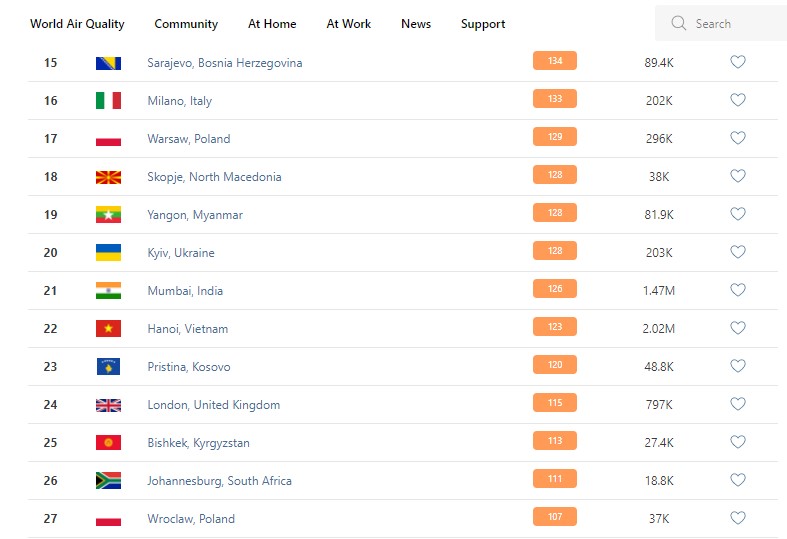Click the South Africa flag icon
Image resolution: width=787 pixels, height=539 pixels.
coord(108,481)
